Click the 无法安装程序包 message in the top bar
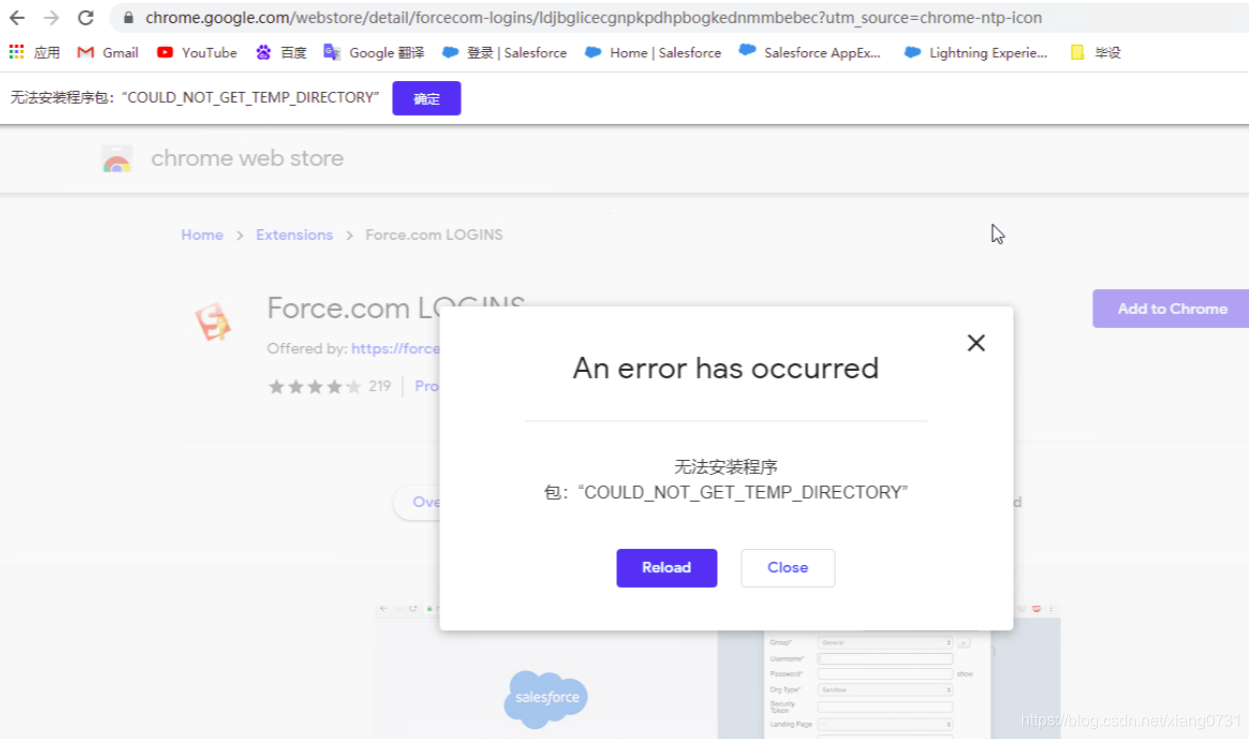1249x739 pixels. 195,98
